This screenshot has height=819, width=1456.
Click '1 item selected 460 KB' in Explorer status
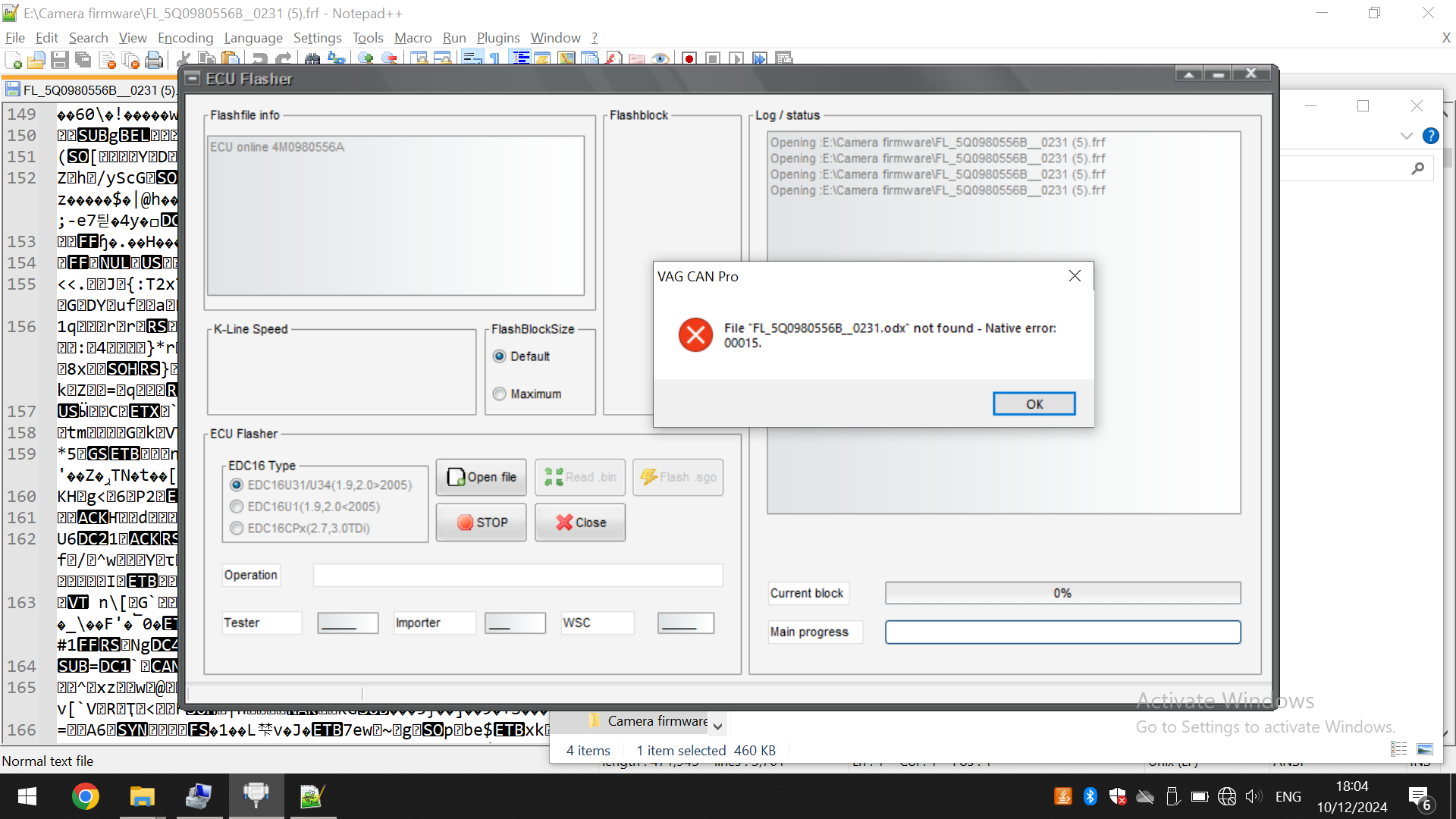705,751
